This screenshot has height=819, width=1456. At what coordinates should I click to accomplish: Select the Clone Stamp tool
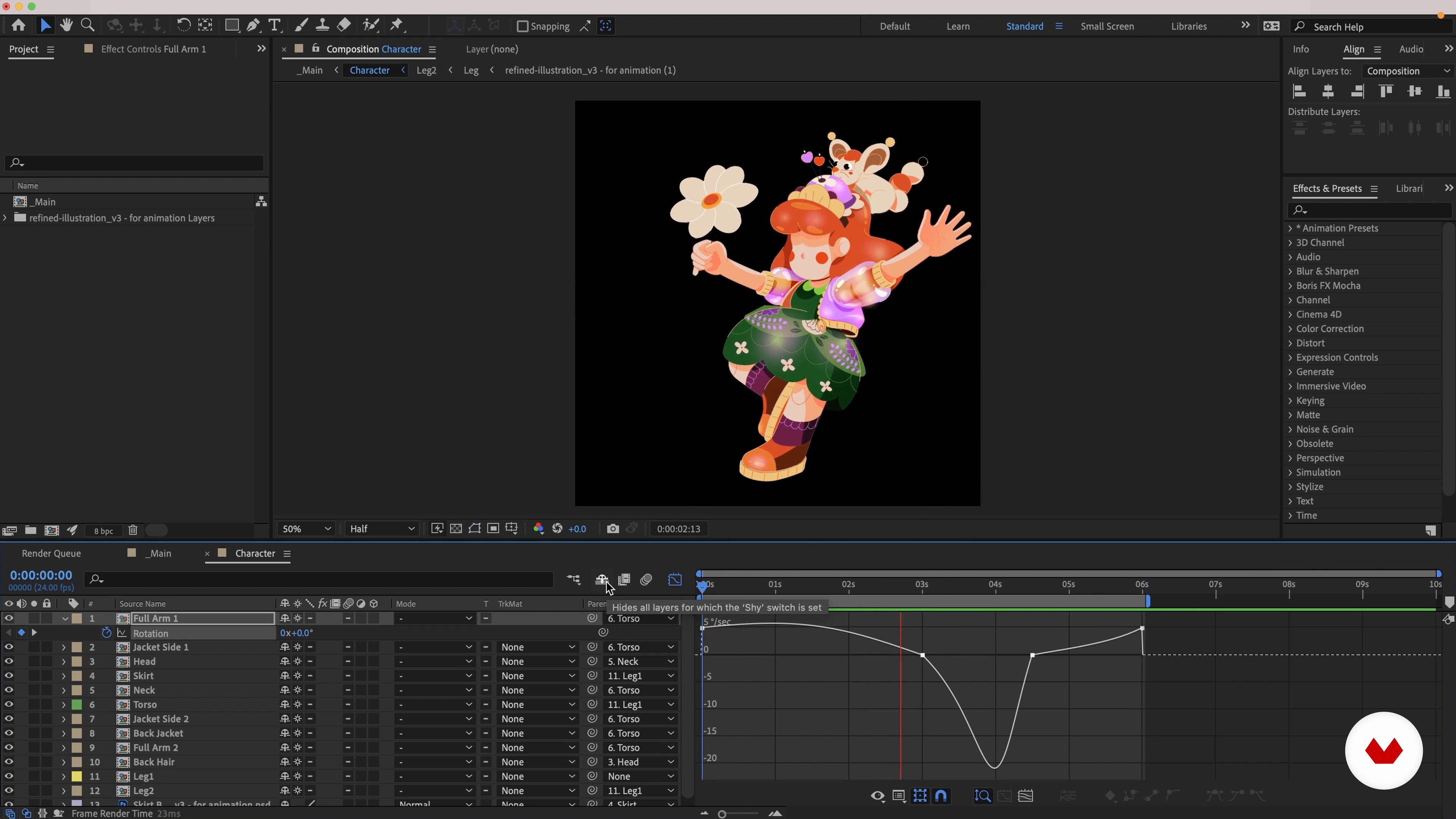[322, 25]
